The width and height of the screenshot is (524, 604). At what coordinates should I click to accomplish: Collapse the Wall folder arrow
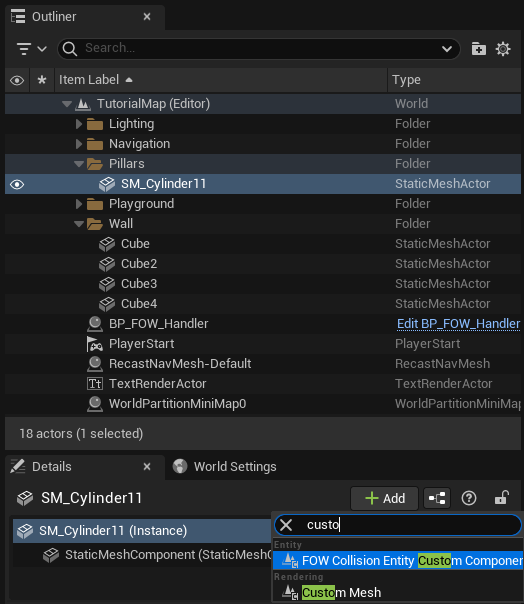(79, 224)
